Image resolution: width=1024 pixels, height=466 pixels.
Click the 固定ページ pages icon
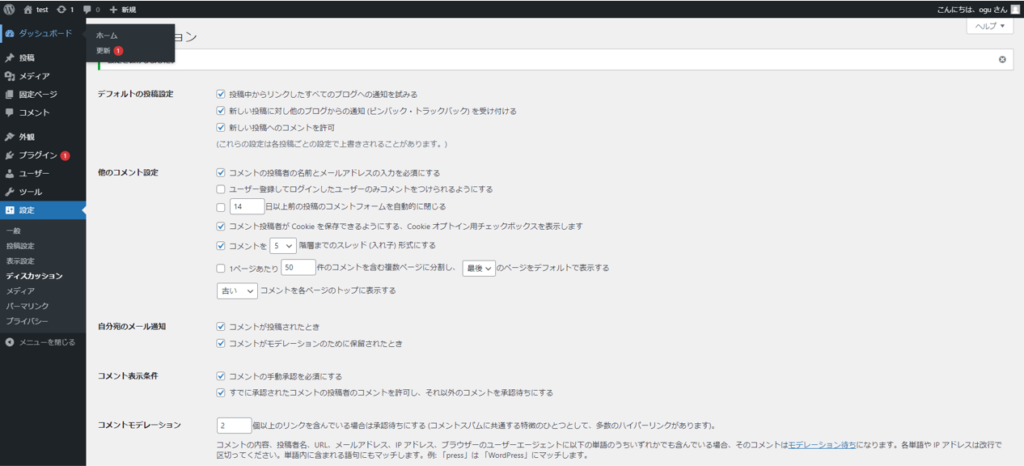tap(9, 94)
